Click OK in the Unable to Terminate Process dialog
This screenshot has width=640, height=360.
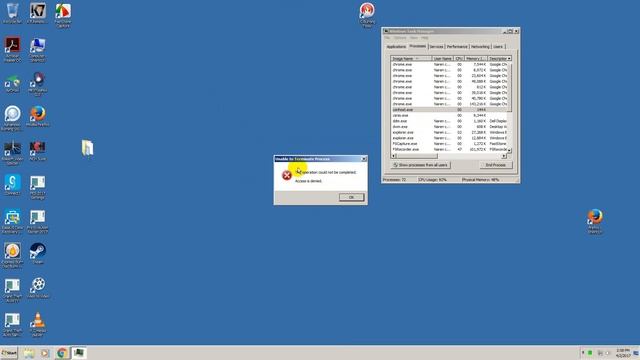pos(351,197)
